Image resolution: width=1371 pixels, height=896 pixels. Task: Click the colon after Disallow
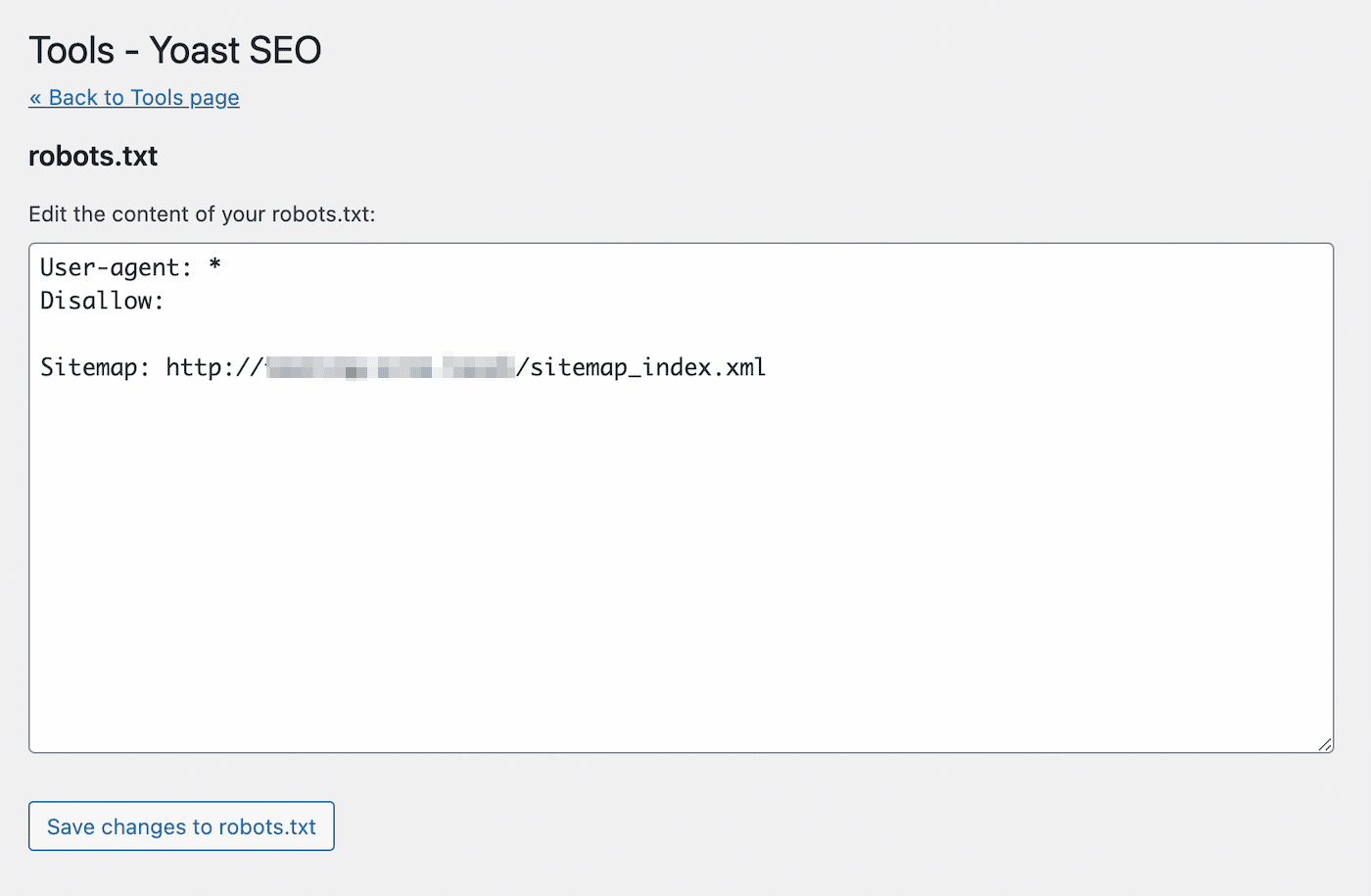[x=160, y=300]
